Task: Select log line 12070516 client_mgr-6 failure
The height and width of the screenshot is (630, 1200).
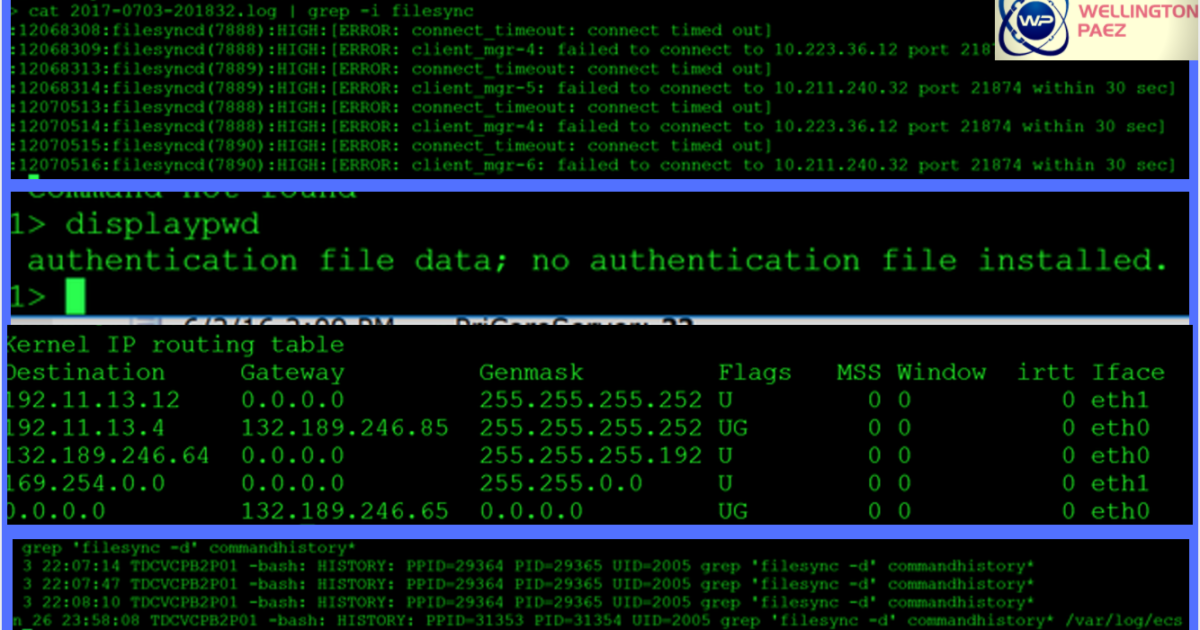Action: (592, 164)
